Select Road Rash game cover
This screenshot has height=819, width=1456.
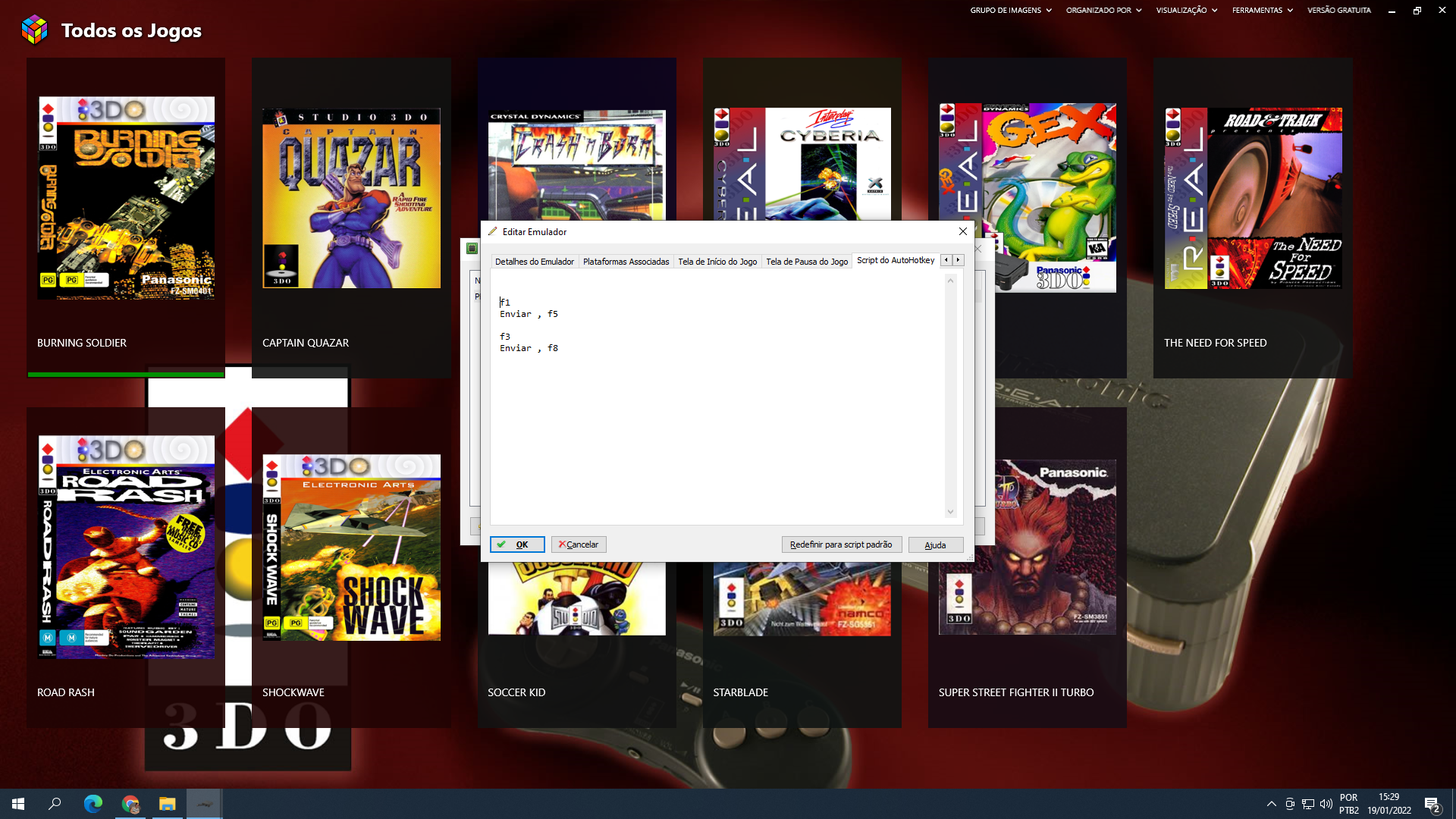(126, 547)
